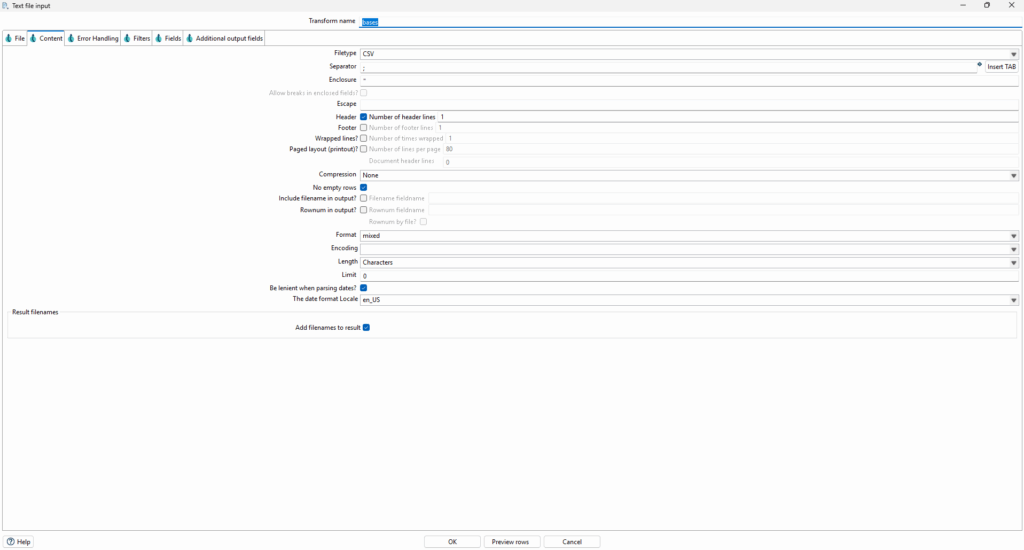Click the Preview rows button
This screenshot has width=1024, height=550.
pyautogui.click(x=511, y=542)
